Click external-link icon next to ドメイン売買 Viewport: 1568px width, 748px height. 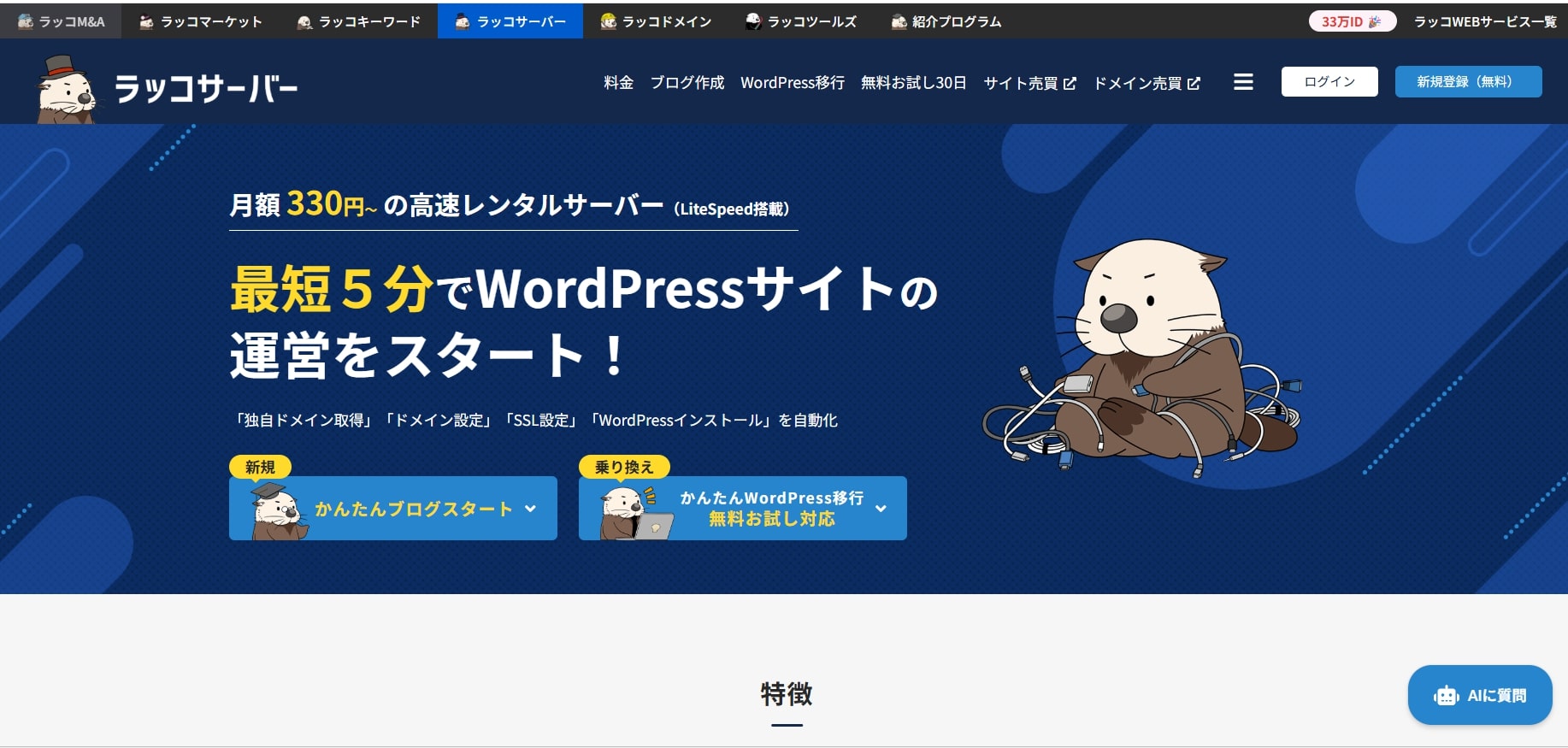(x=1194, y=84)
